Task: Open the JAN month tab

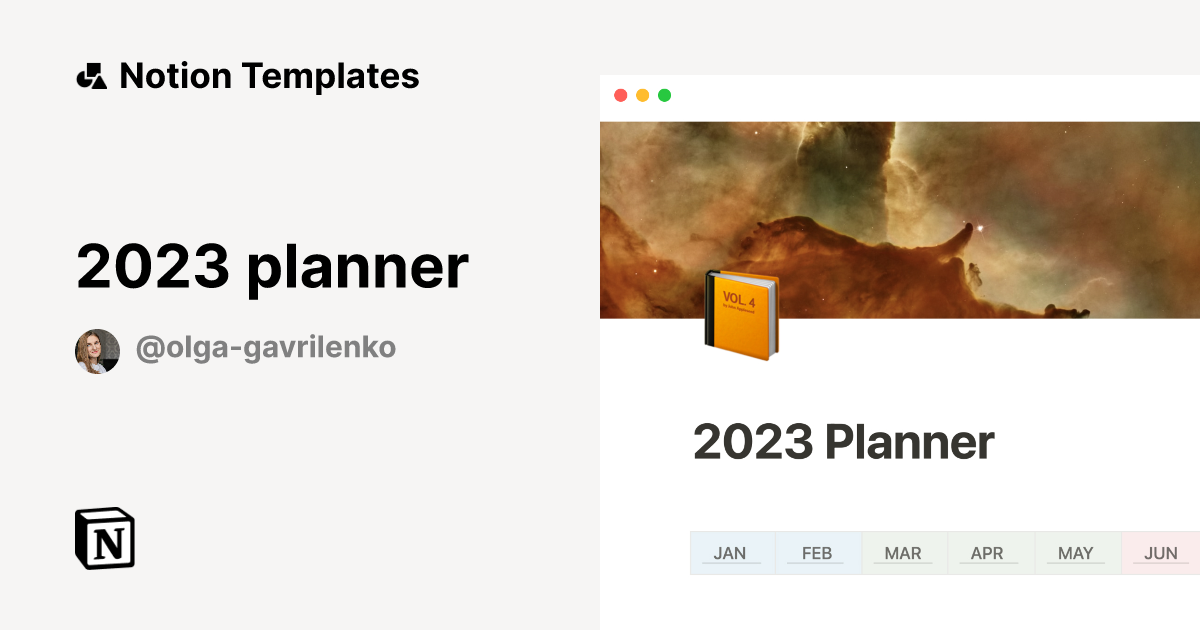Action: (730, 553)
